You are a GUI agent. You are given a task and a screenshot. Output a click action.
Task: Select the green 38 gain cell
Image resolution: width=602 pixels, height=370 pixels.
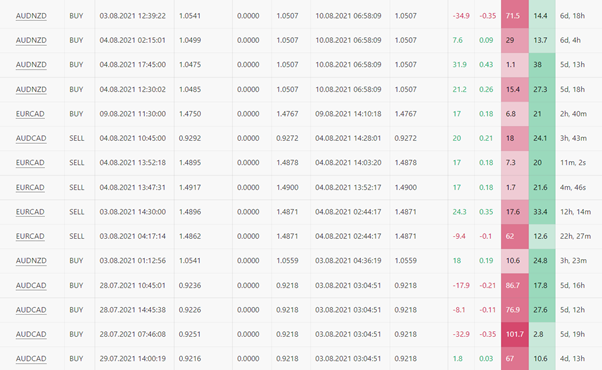coord(542,65)
